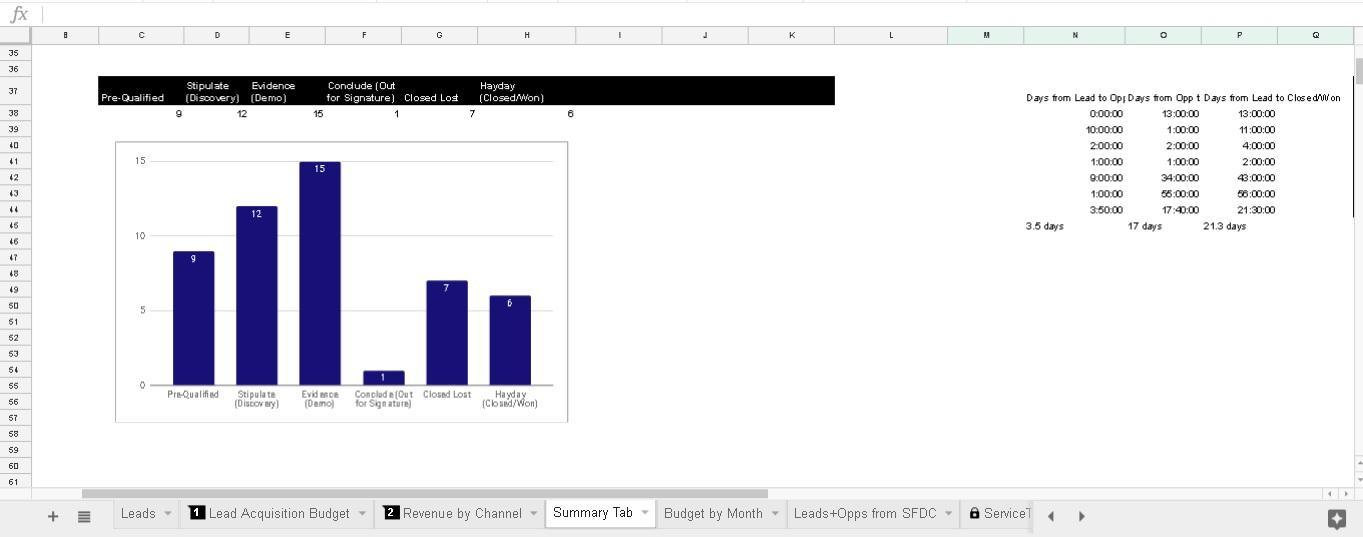
Task: Select column H header
Action: coord(527,35)
